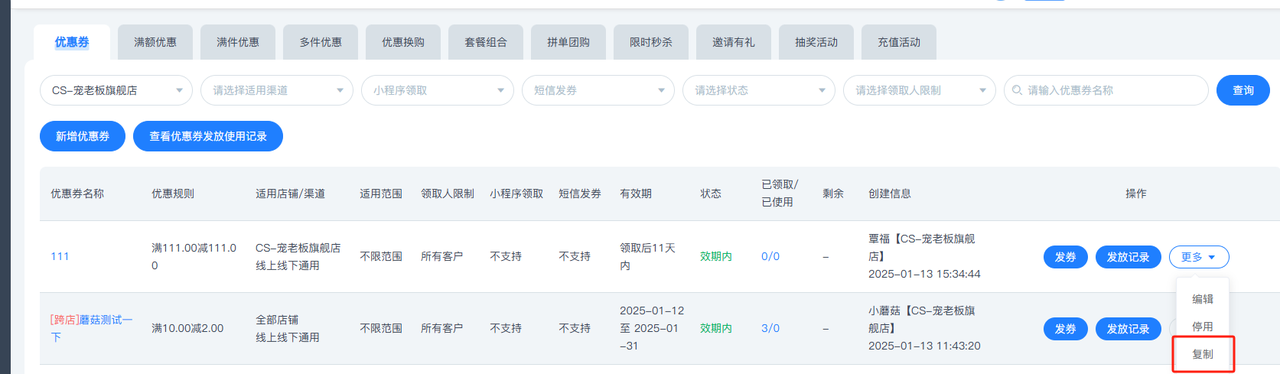Expand the 请选择适用渠道 dropdown
1280x374 pixels.
pyautogui.click(x=277, y=90)
